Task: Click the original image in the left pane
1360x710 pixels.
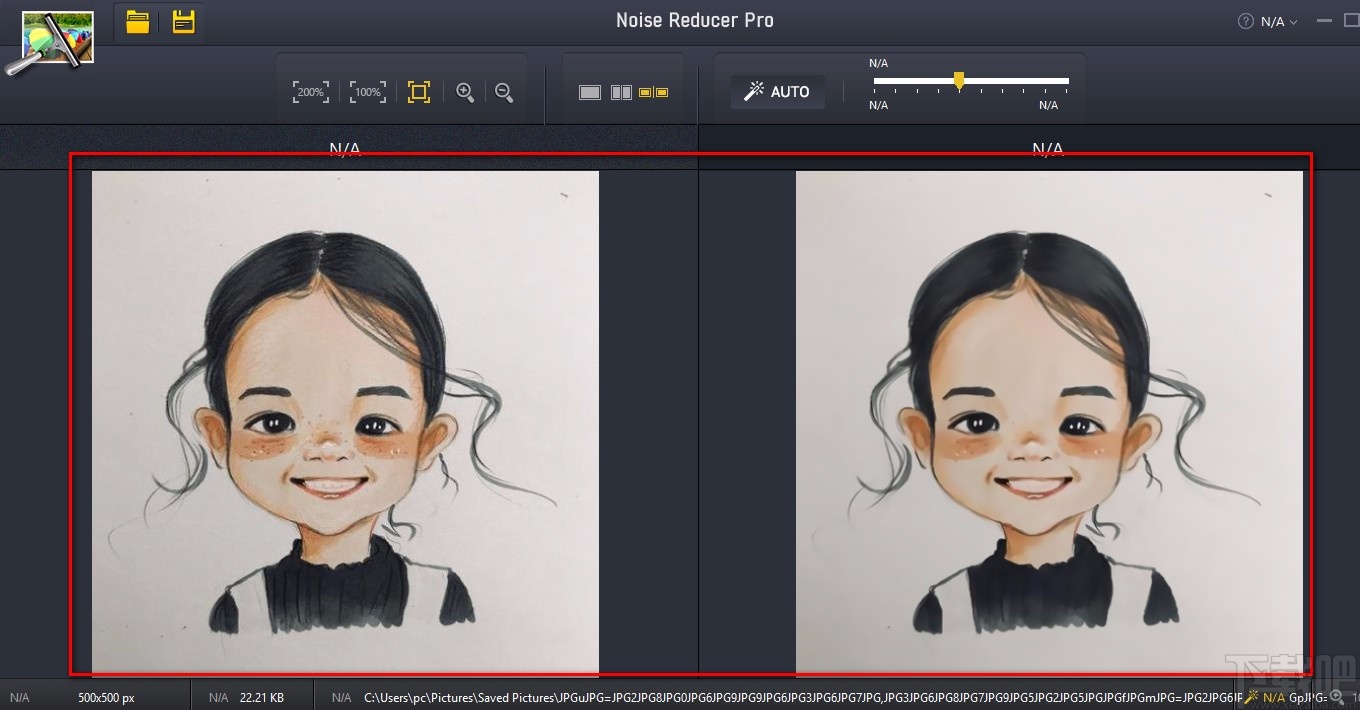Action: (345, 420)
